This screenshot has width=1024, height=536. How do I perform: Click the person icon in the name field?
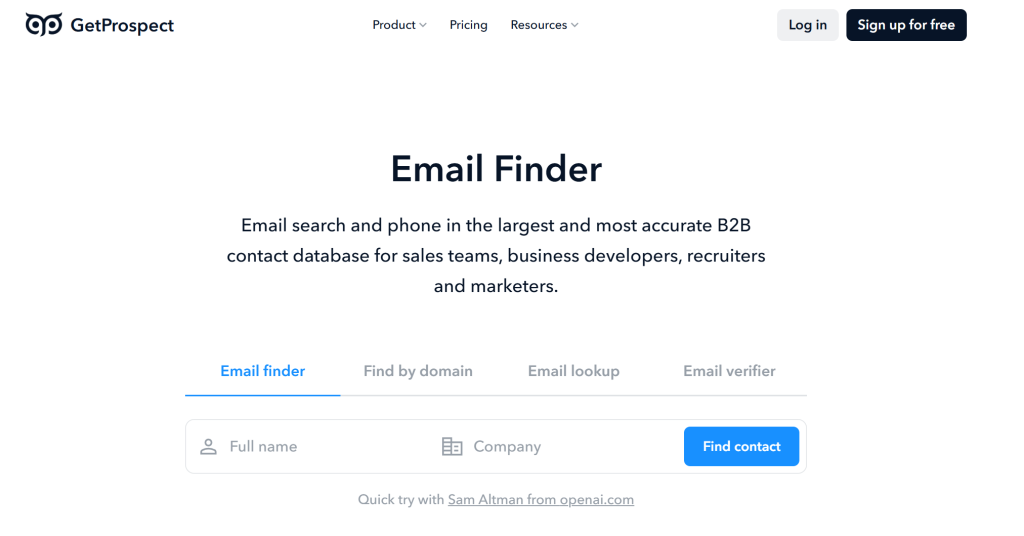(208, 447)
